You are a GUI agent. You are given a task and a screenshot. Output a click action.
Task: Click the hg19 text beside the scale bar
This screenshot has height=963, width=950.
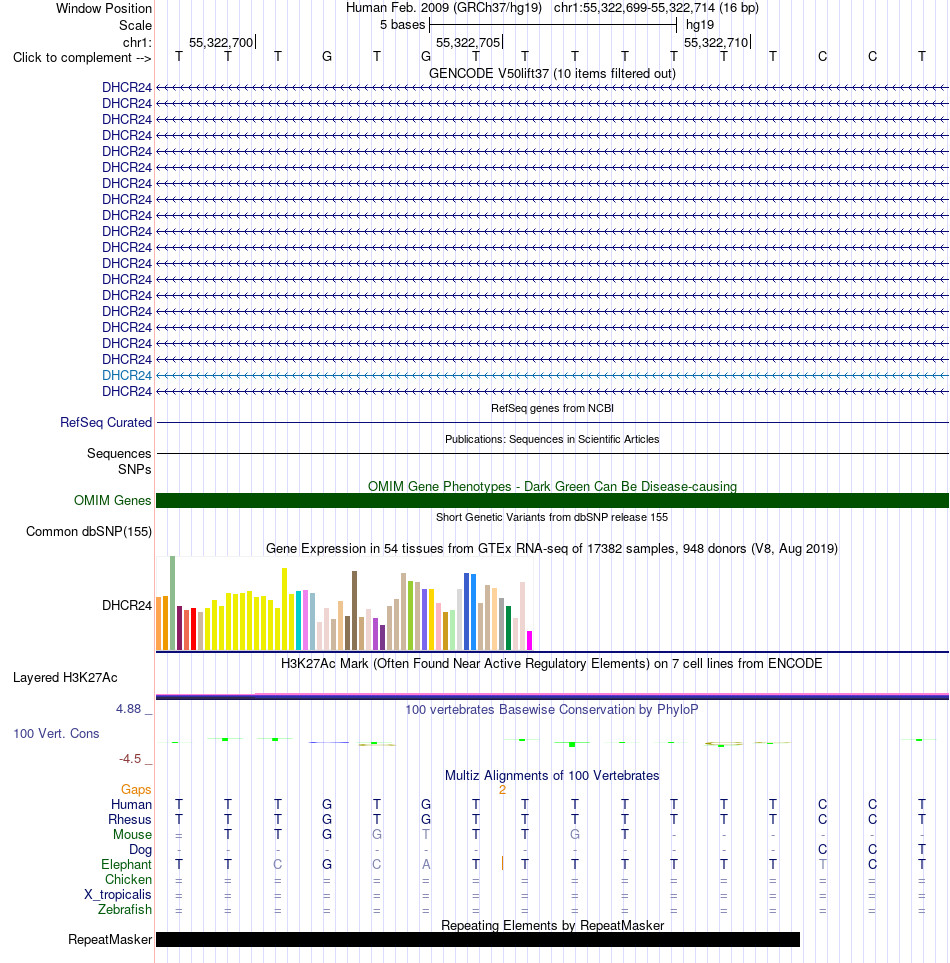[x=700, y=25]
